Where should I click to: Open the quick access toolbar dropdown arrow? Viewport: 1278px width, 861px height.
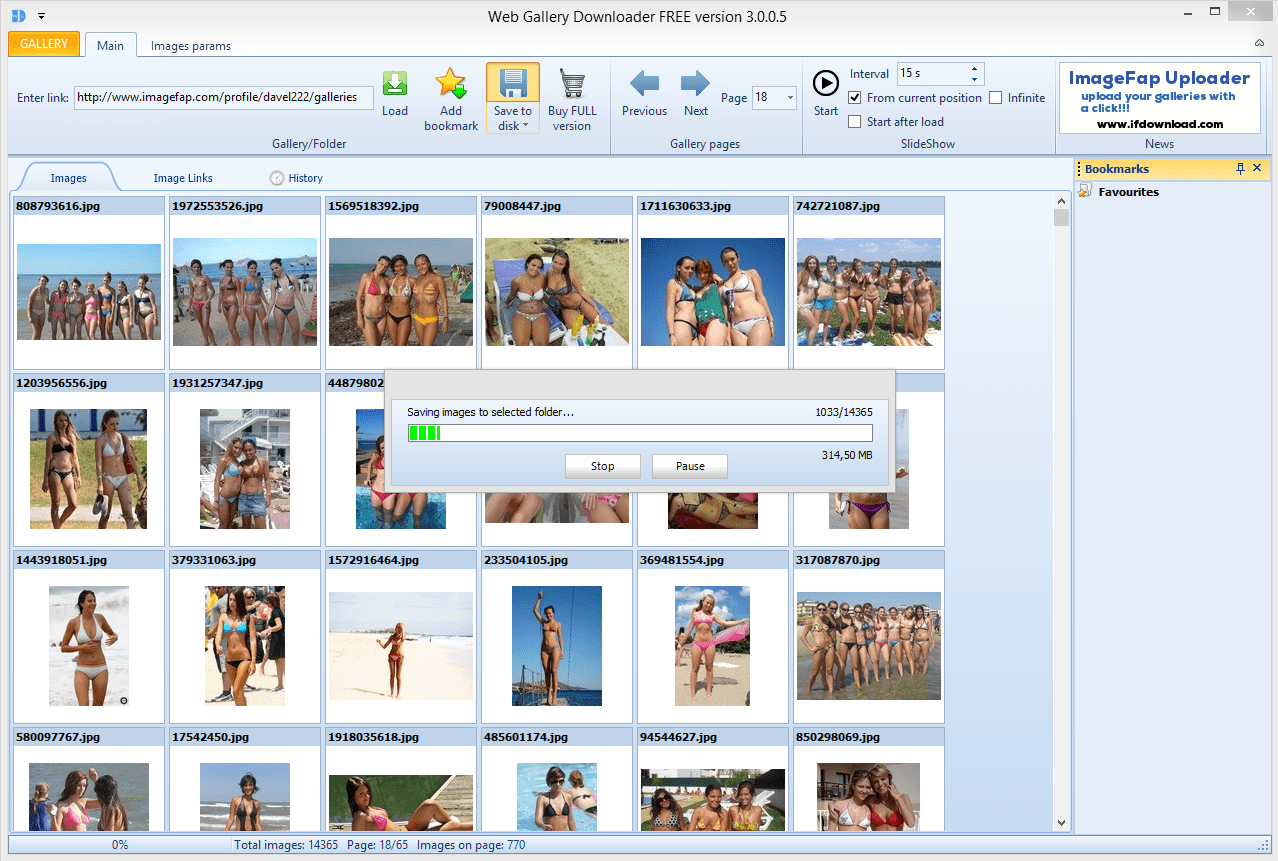point(41,16)
